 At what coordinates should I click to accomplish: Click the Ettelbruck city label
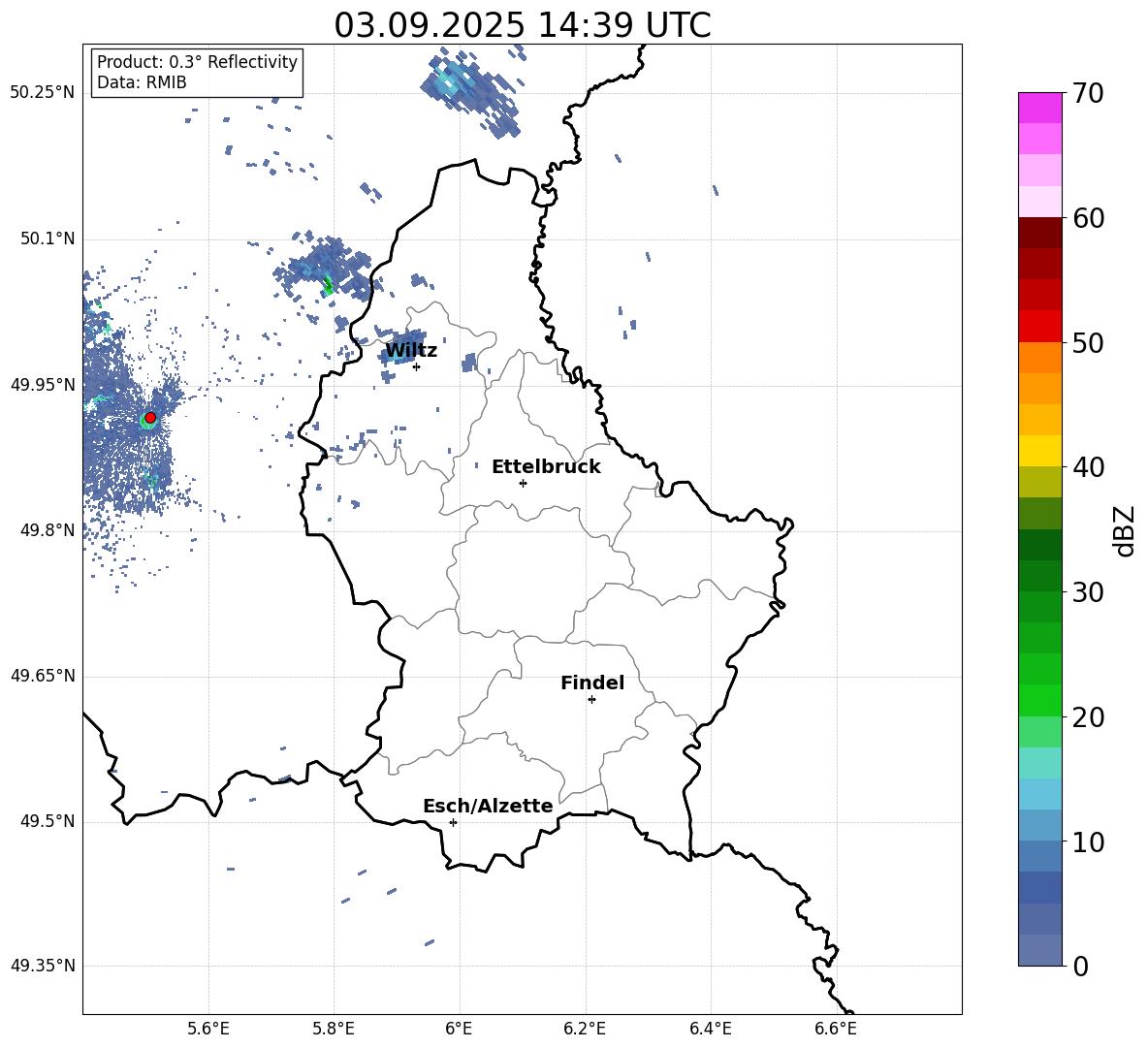[x=546, y=467]
